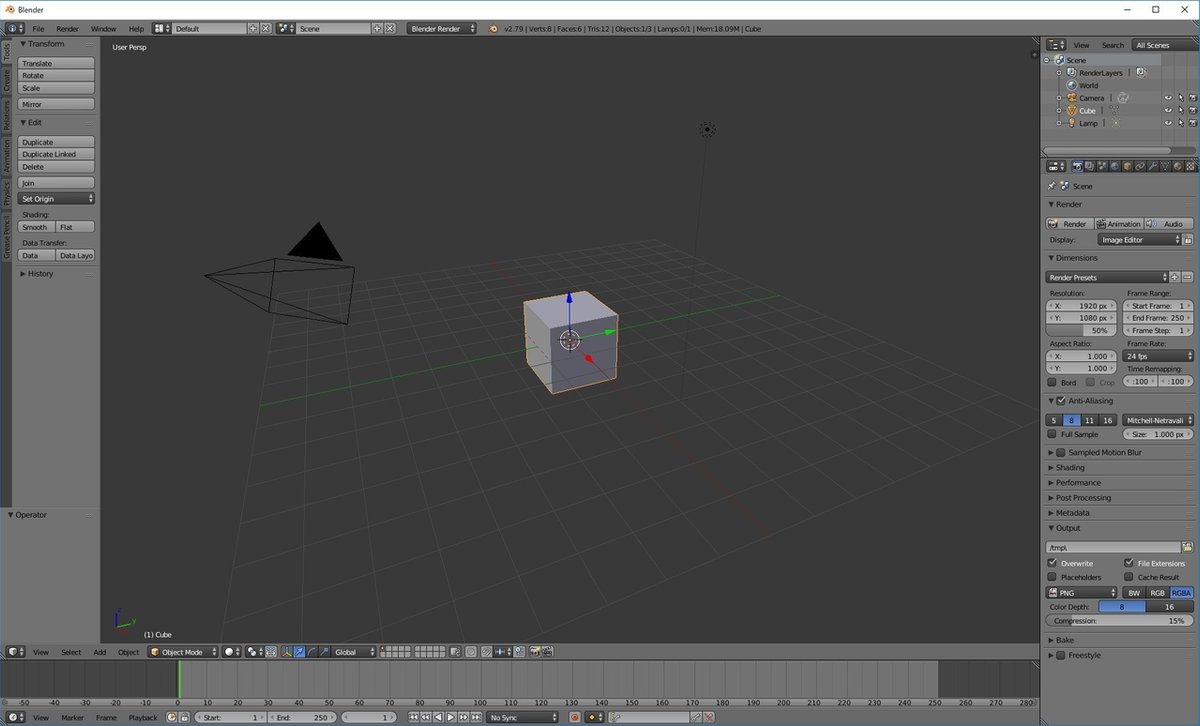Open the Object properties tab cube icon
The height and width of the screenshot is (726, 1200).
pyautogui.click(x=1127, y=166)
